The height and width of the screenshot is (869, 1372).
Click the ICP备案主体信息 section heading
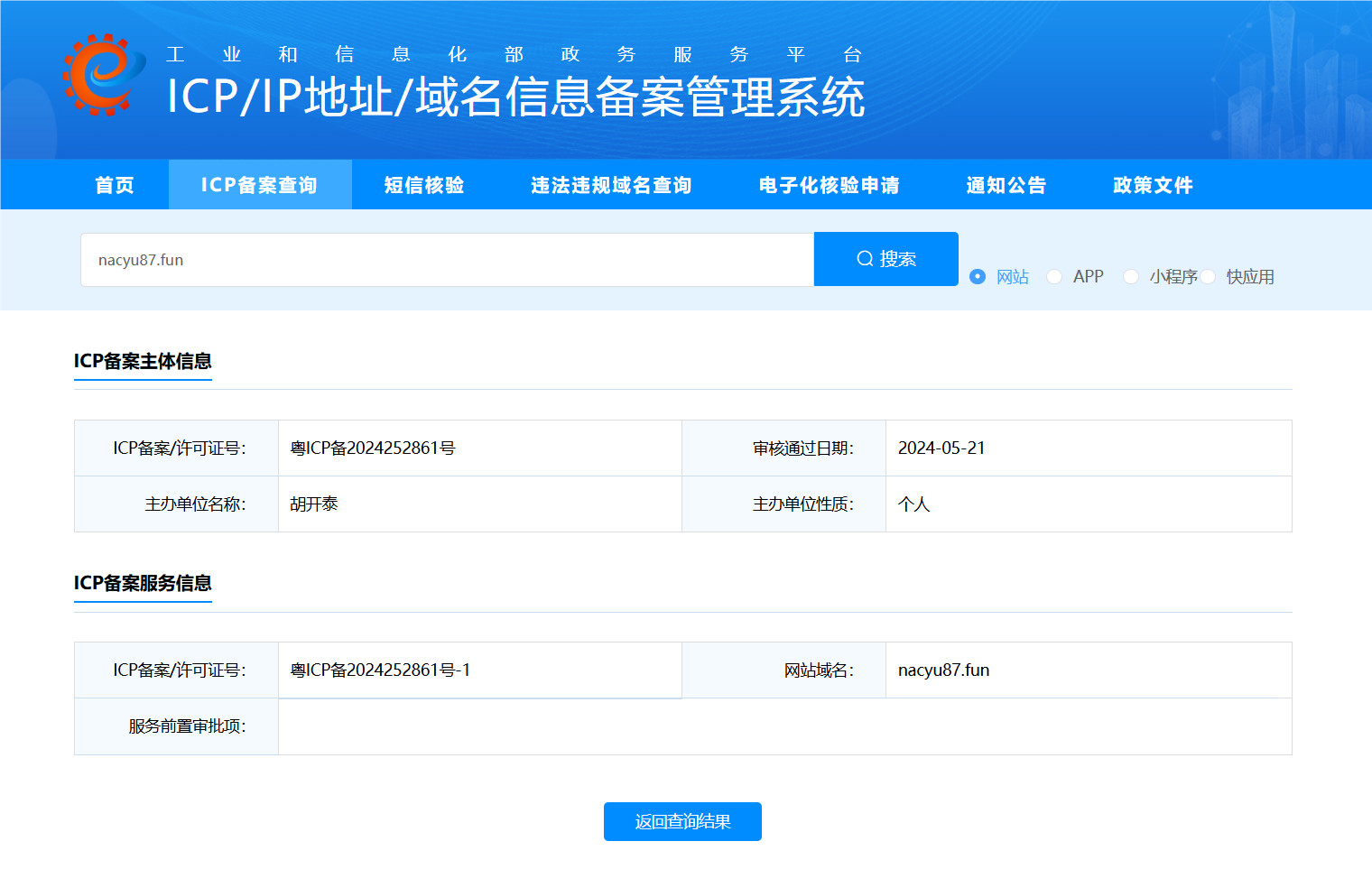click(x=143, y=361)
